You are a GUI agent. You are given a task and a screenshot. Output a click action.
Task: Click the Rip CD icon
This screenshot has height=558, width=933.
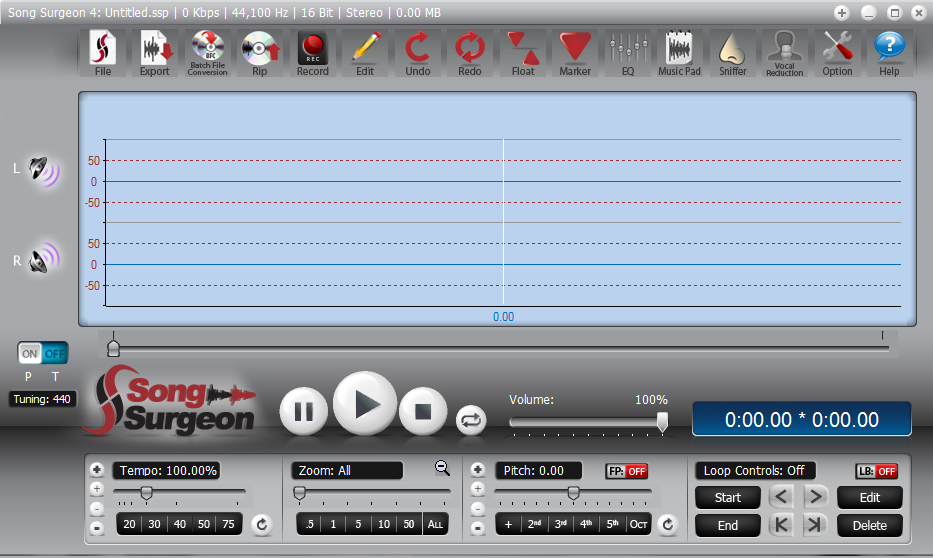click(x=259, y=54)
